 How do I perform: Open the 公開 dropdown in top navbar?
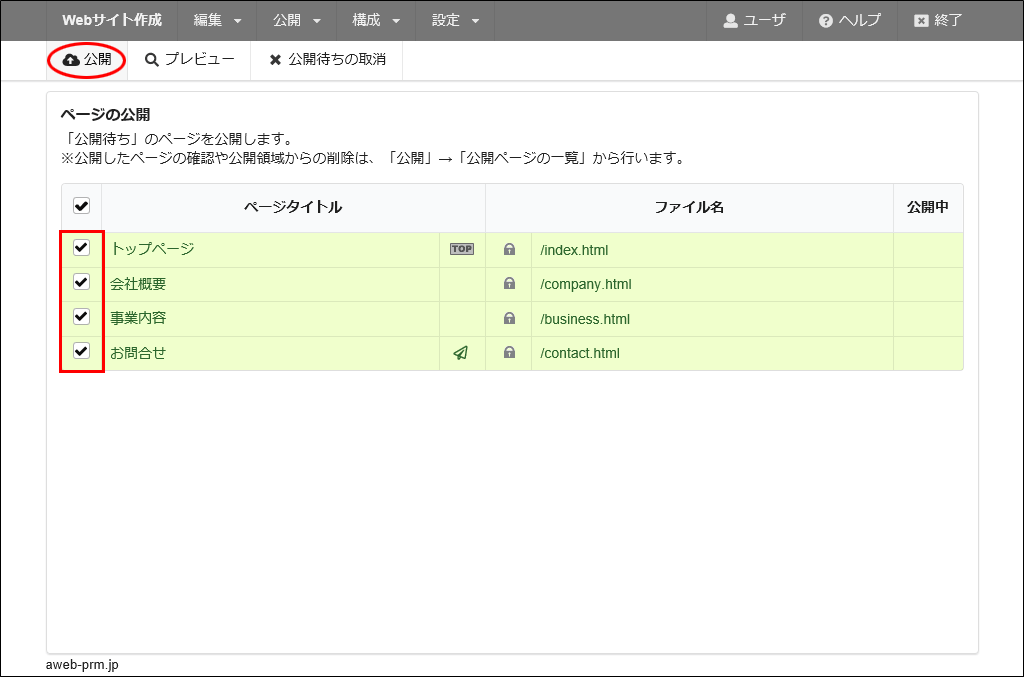pyautogui.click(x=297, y=20)
